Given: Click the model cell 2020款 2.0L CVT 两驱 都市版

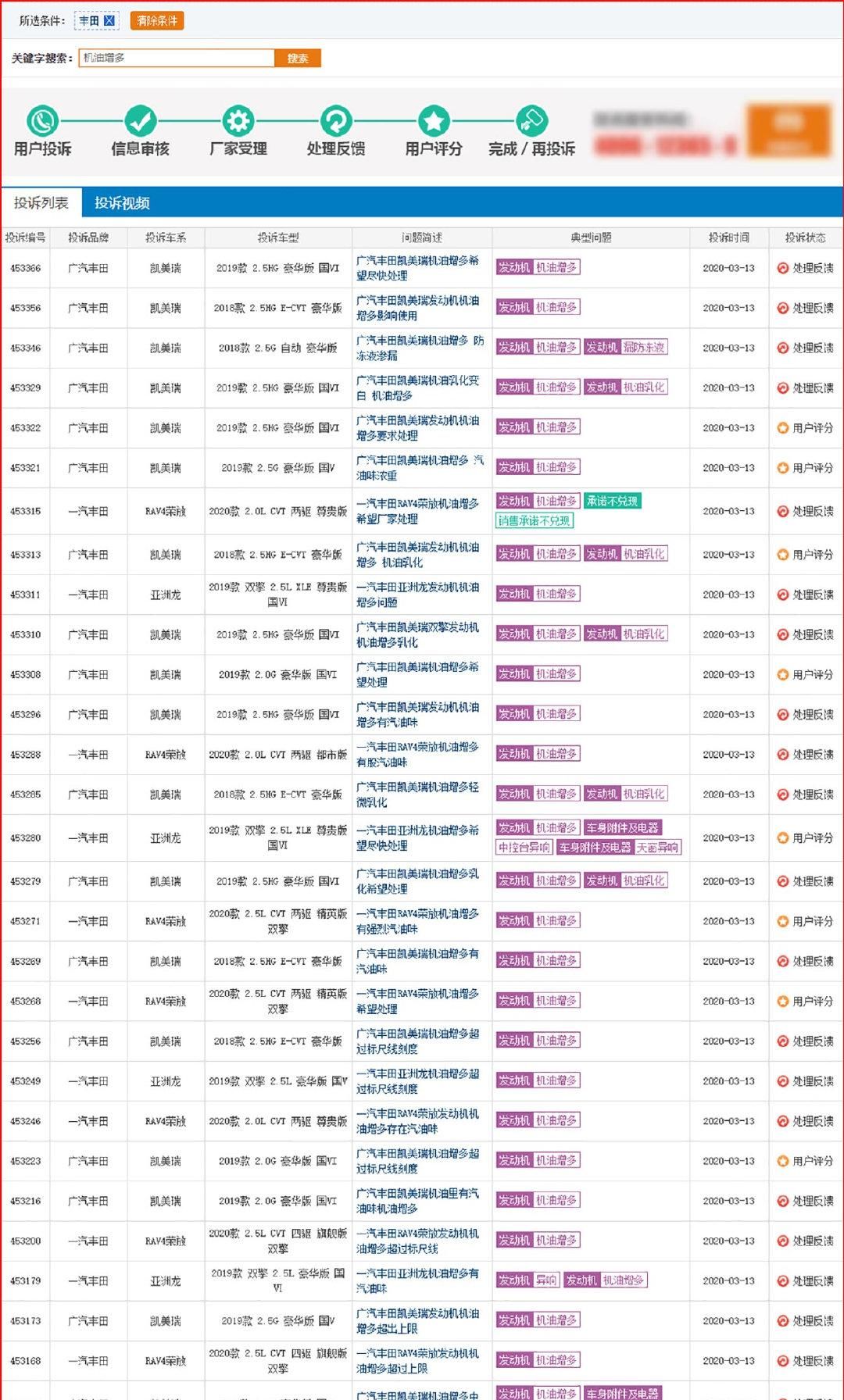Looking at the screenshot, I should coord(278,755).
